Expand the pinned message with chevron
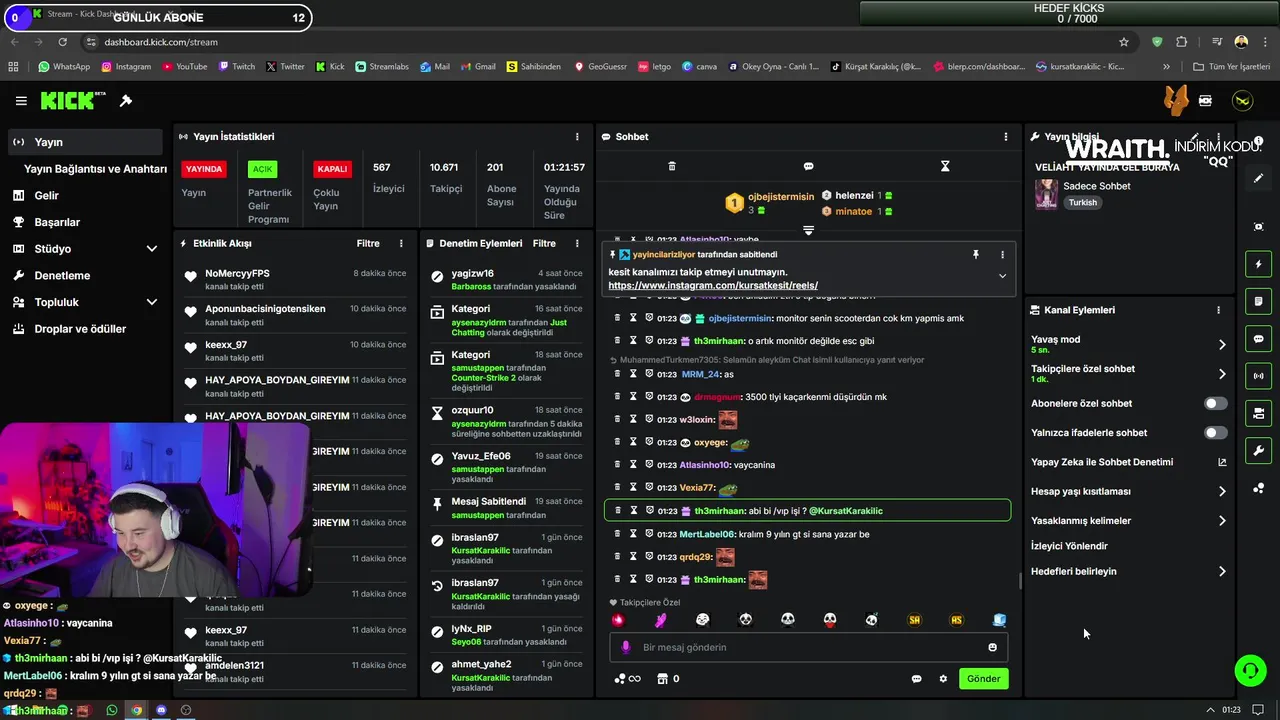1280x720 pixels. (1002, 277)
